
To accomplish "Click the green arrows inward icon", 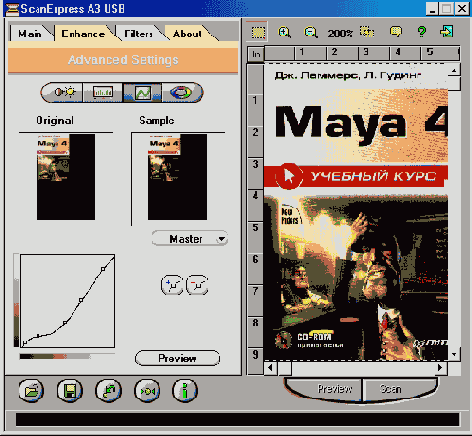I will (147, 391).
